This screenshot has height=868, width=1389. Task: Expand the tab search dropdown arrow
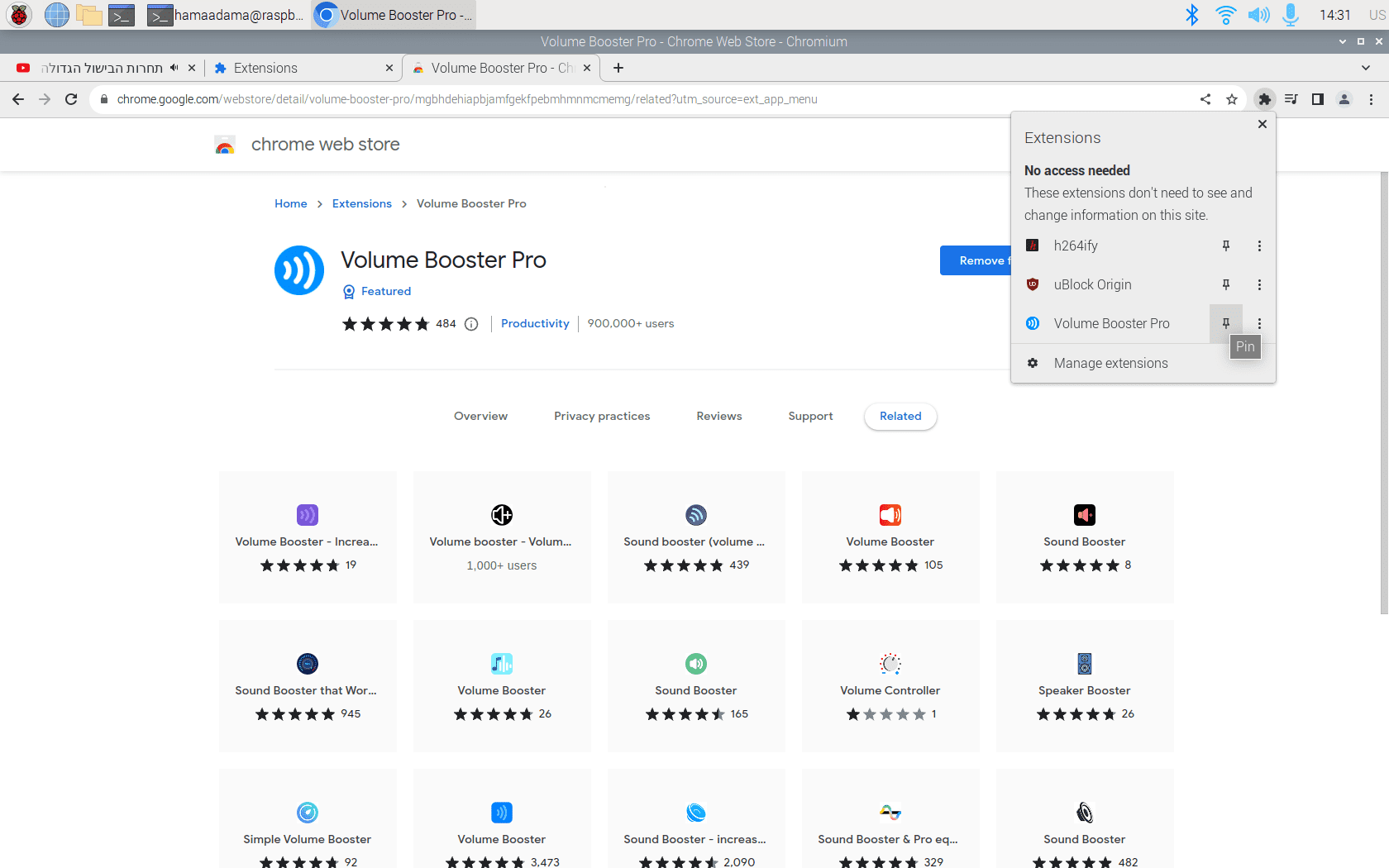1365,68
